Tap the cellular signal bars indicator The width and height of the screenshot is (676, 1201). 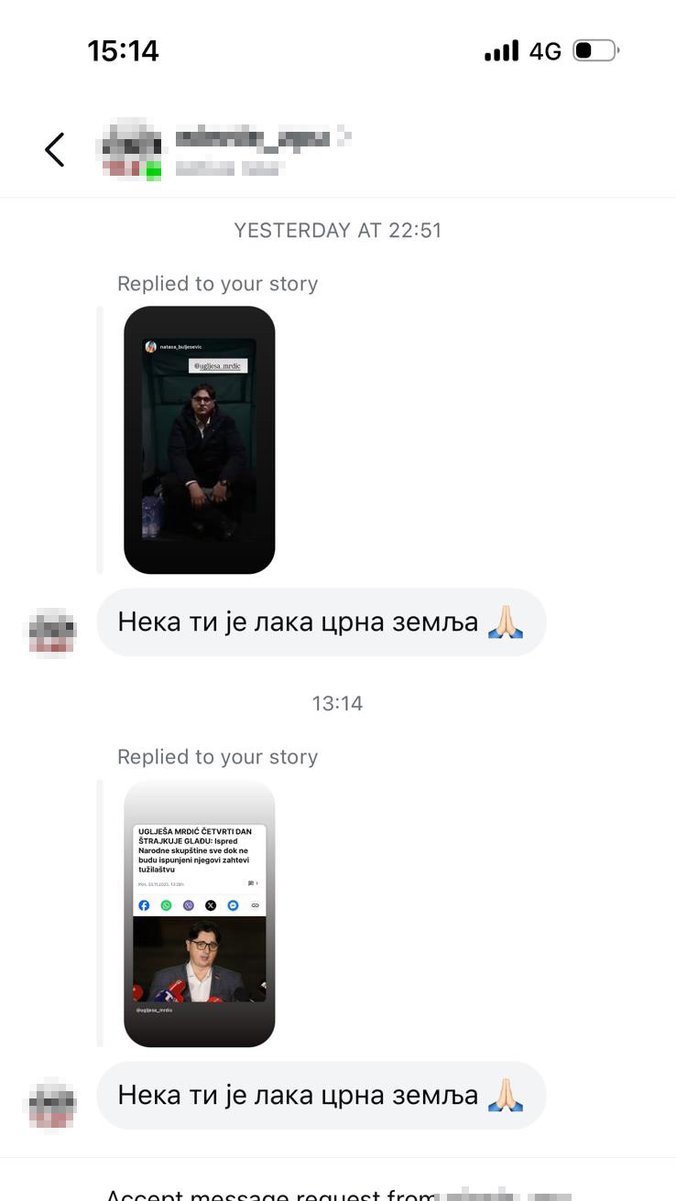click(502, 50)
